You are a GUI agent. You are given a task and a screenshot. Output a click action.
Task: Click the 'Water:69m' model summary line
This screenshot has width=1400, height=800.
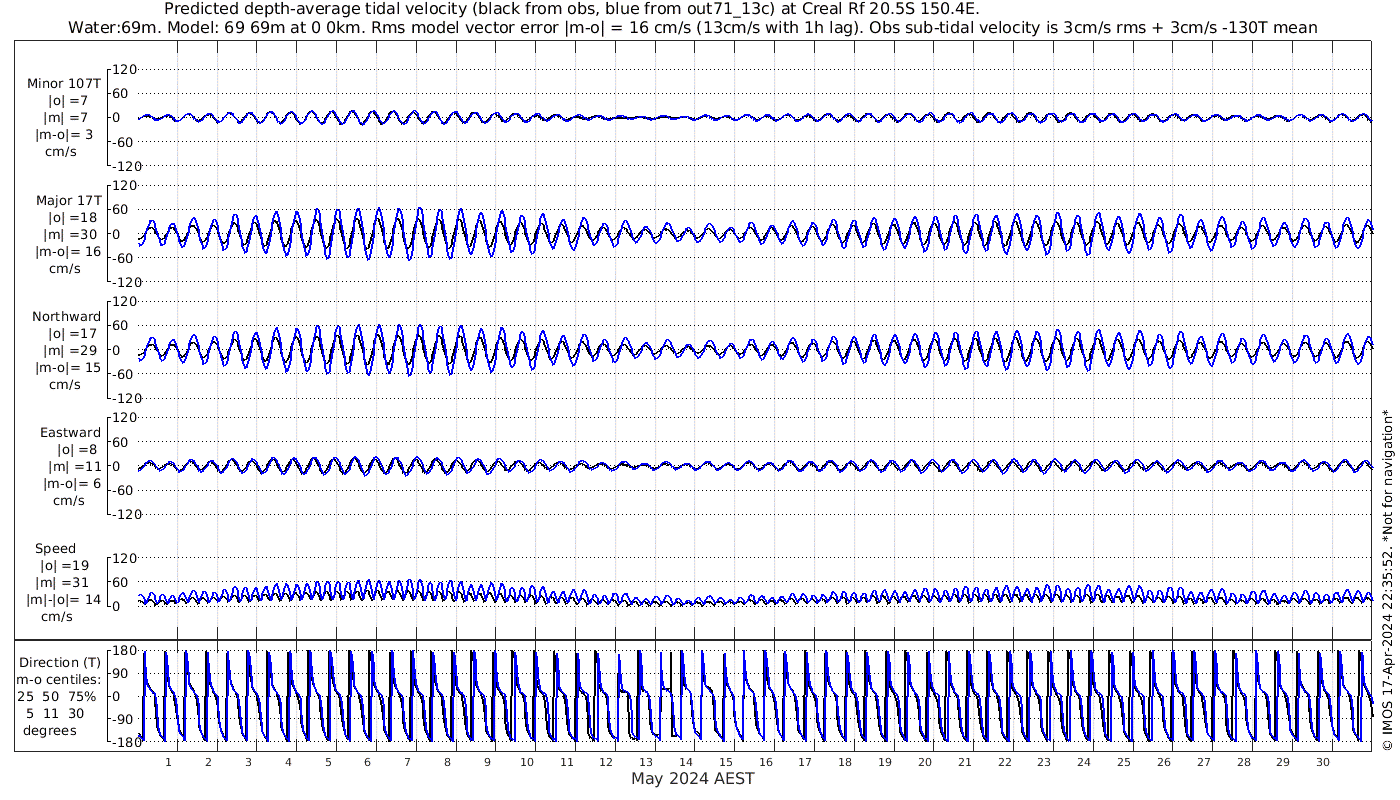tap(692, 27)
